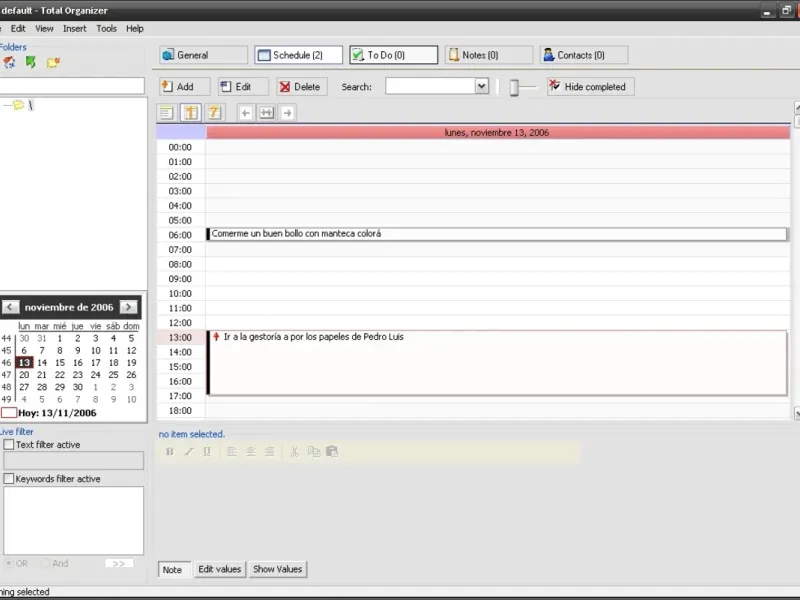Select the And radio button
This screenshot has height=600, width=800.
click(x=45, y=563)
